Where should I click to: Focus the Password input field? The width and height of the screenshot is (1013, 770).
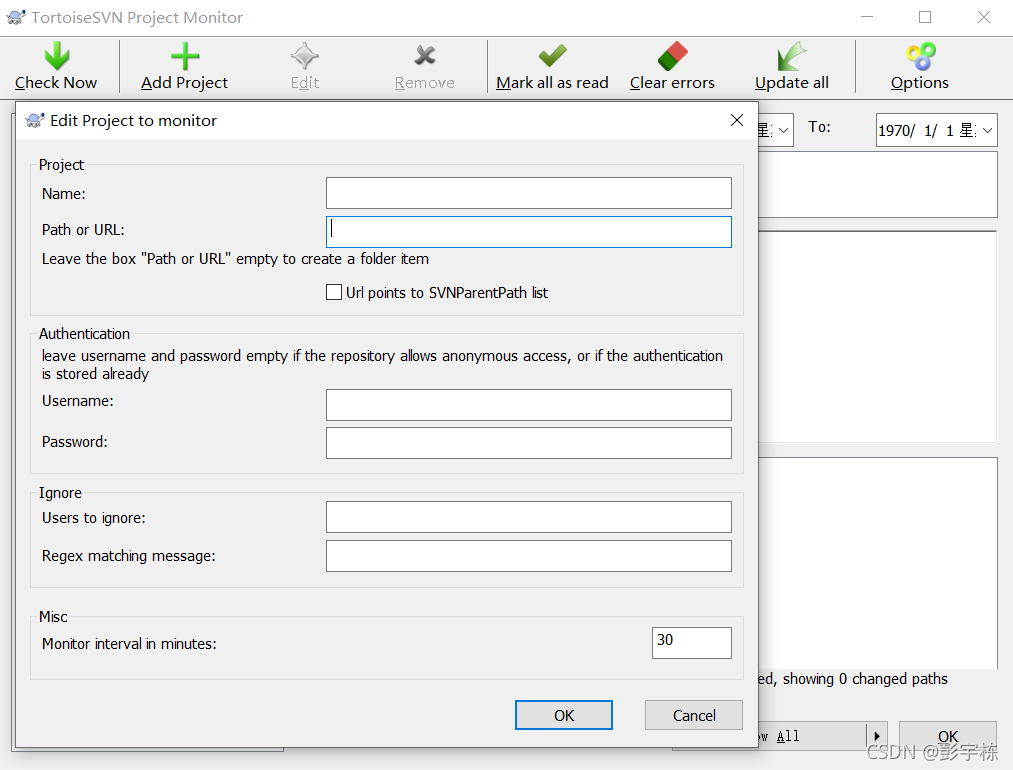point(528,443)
